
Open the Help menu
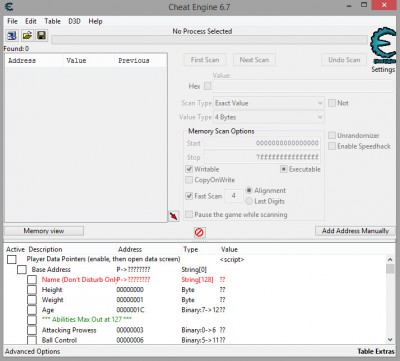95,21
